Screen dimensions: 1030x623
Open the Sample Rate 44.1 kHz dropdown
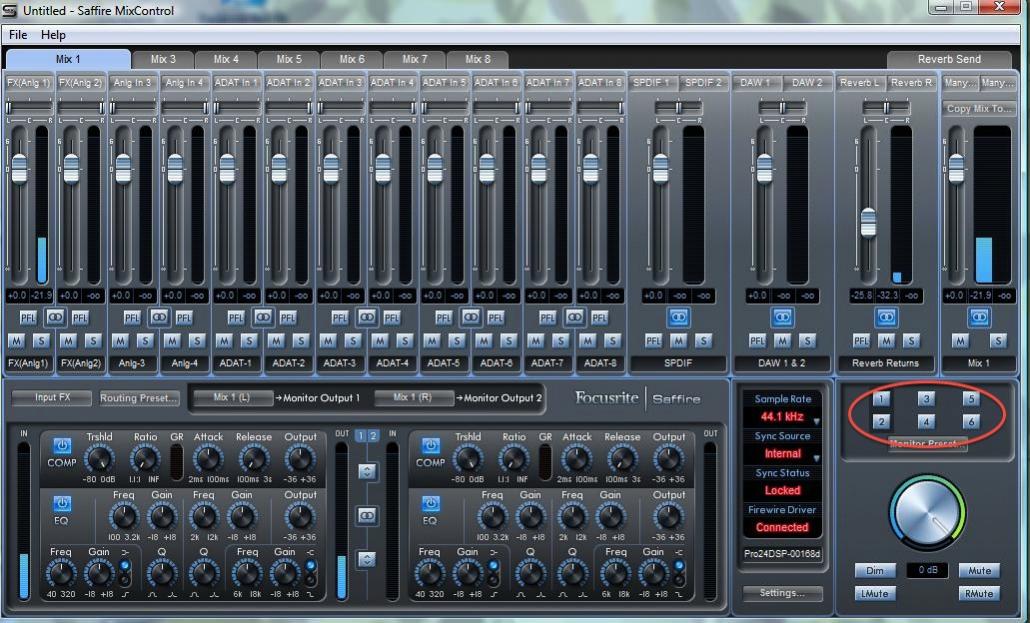(782, 417)
